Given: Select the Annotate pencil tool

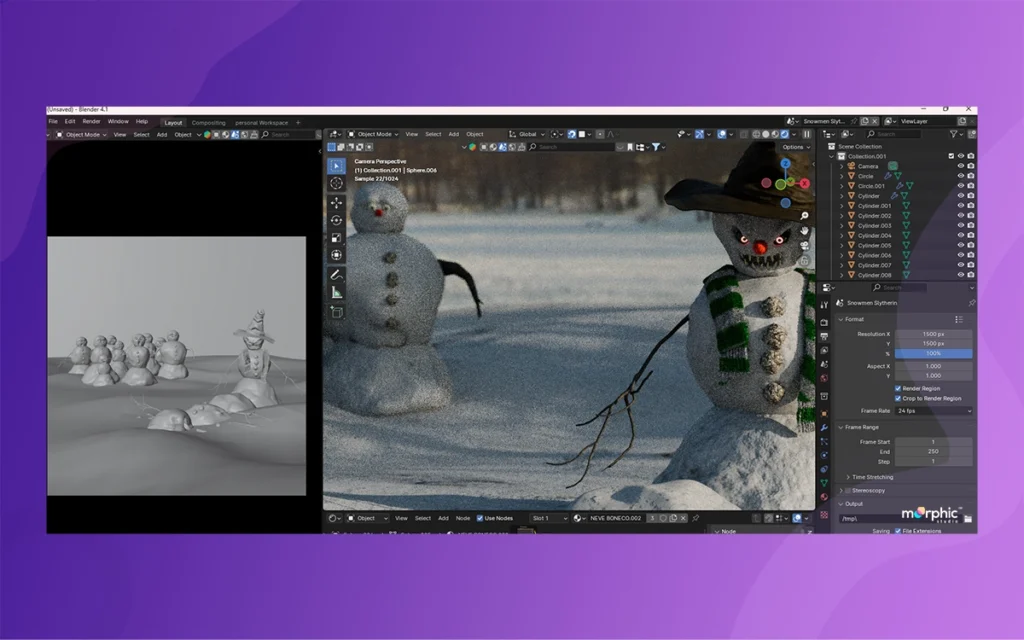Looking at the screenshot, I should coord(336,275).
